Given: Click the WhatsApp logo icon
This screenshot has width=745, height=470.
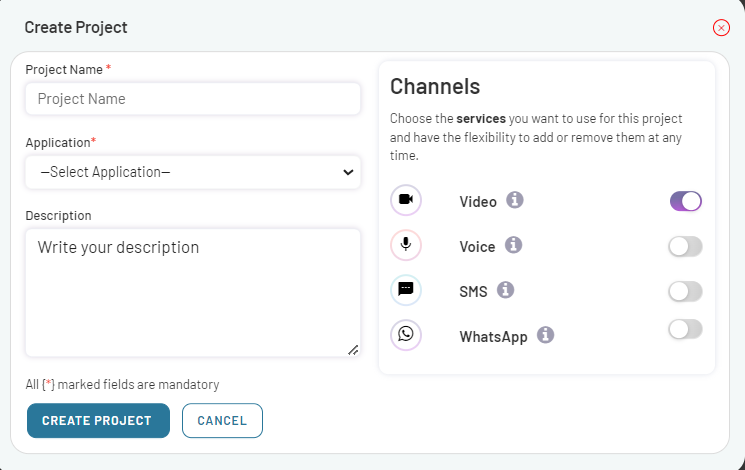Looking at the screenshot, I should coord(406,335).
